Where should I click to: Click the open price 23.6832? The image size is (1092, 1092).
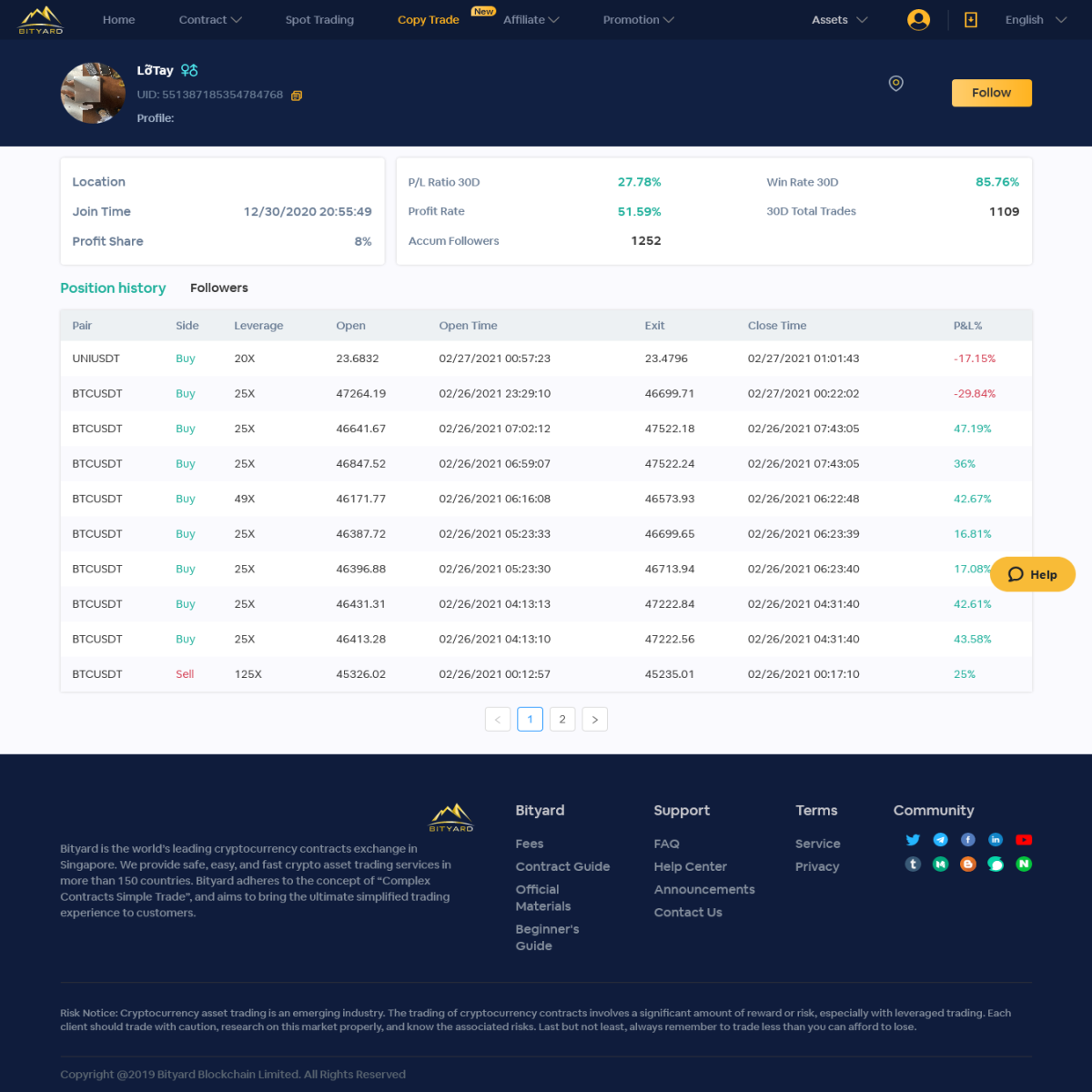click(x=358, y=359)
